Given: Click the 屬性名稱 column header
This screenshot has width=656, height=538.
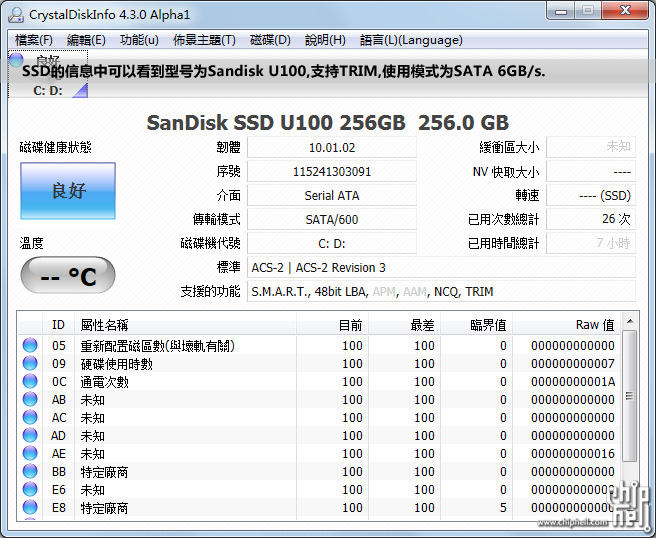Looking at the screenshot, I should point(185,325).
